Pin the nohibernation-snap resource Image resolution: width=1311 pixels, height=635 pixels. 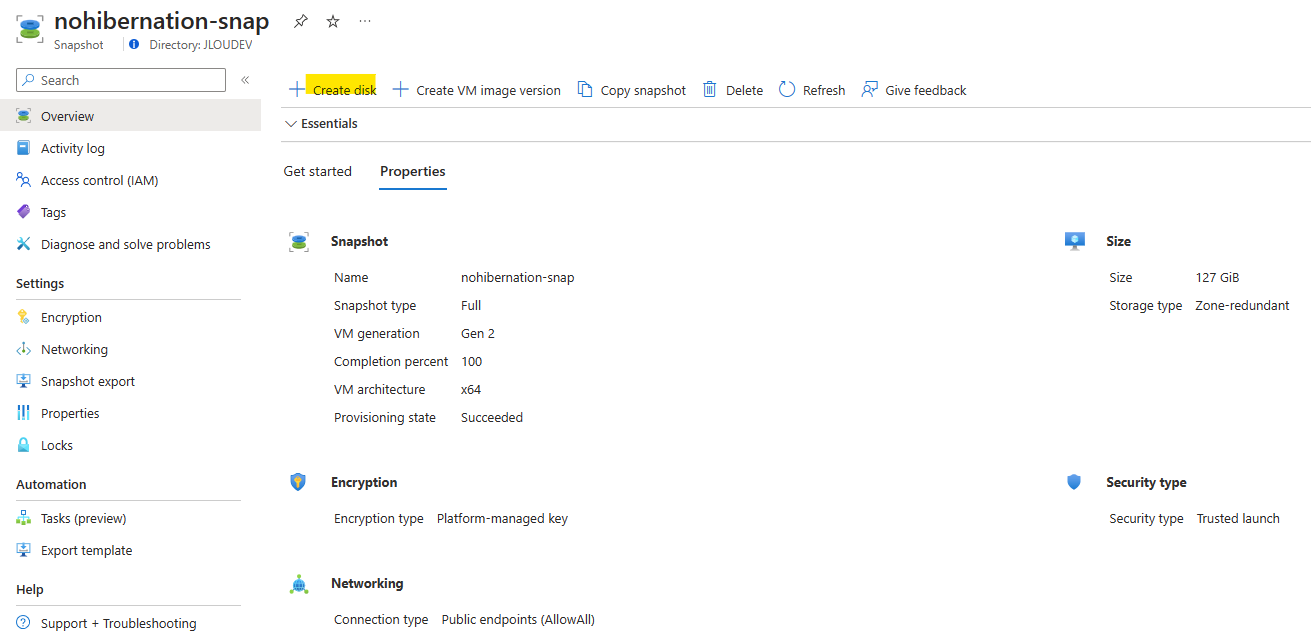tap(301, 21)
